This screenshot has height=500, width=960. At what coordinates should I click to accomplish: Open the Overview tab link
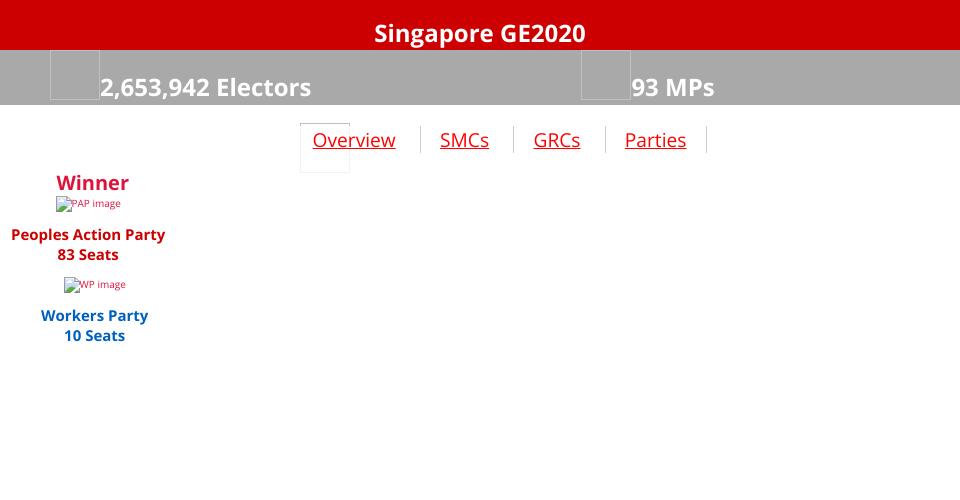354,140
